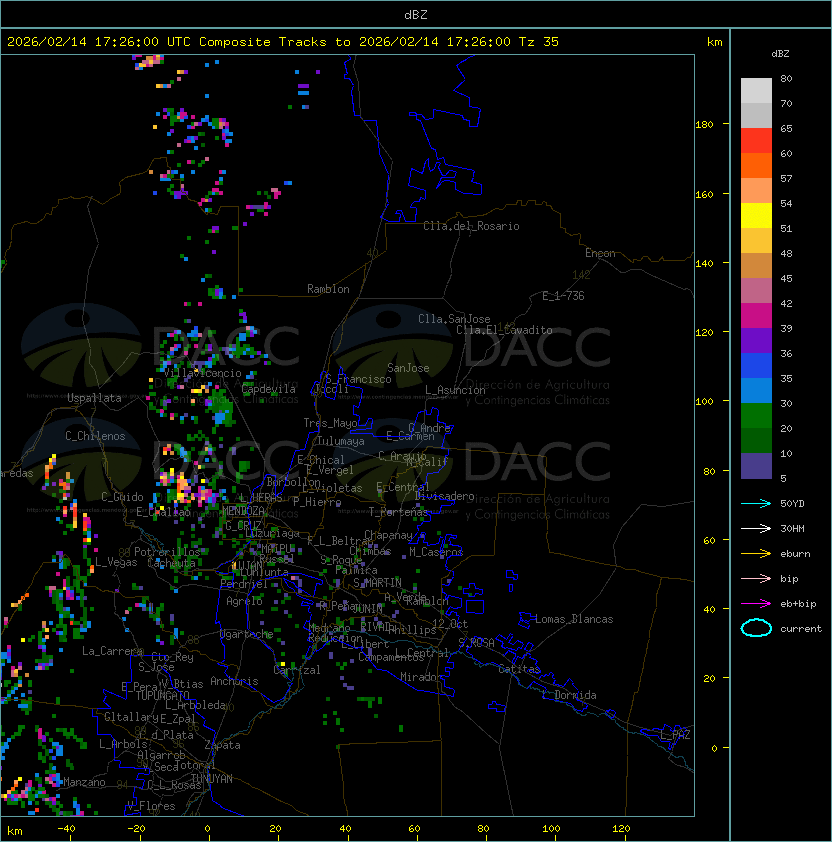Click the 'eb+bip' legend label
The image size is (832, 842).
(798, 604)
